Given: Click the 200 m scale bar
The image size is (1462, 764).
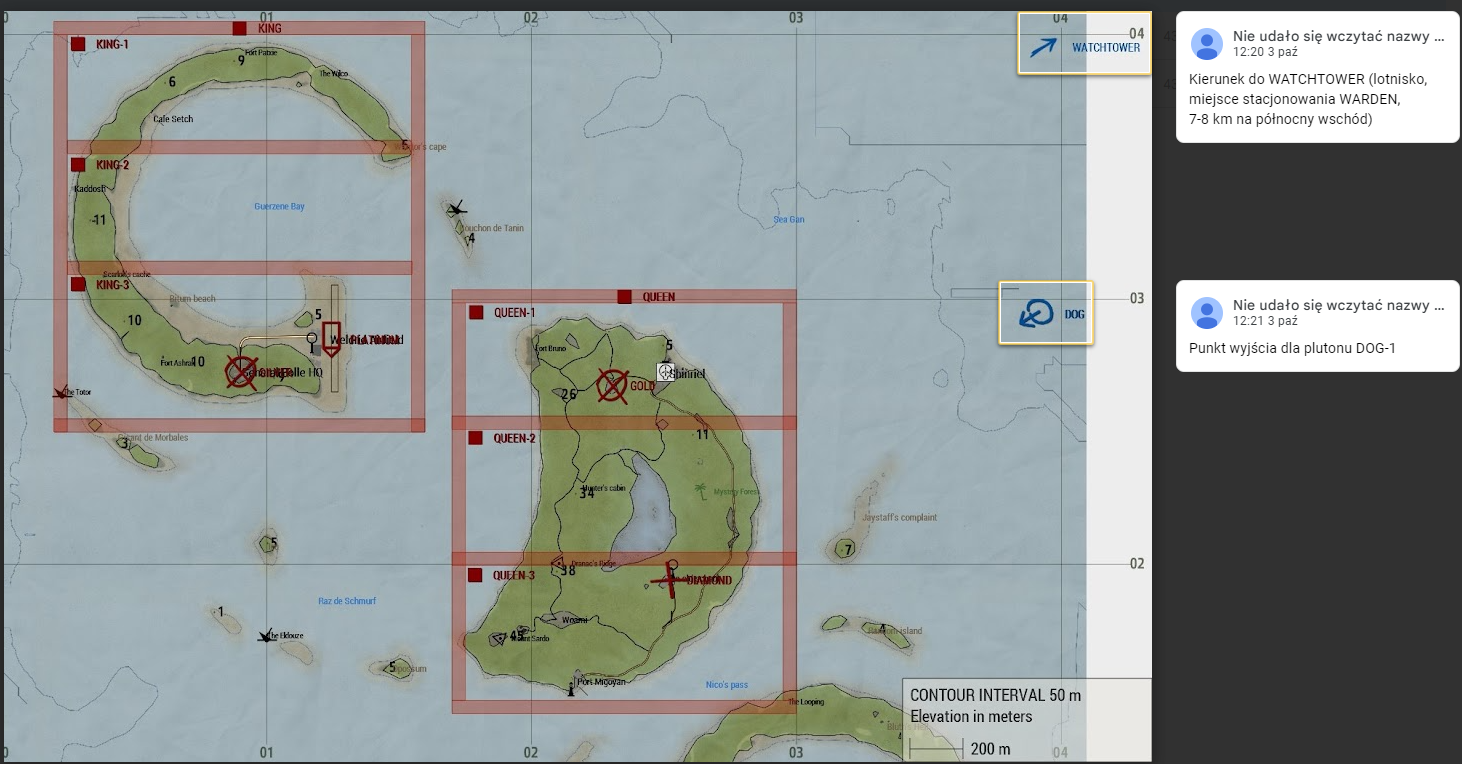Looking at the screenshot, I should pos(937,749).
